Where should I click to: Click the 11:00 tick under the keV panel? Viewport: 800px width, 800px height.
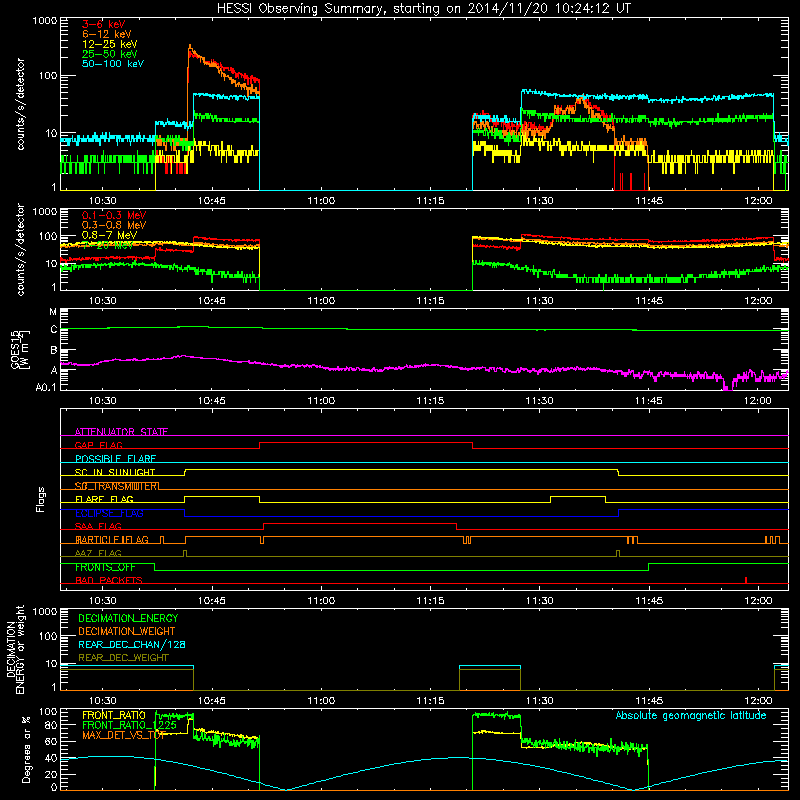coord(321,201)
